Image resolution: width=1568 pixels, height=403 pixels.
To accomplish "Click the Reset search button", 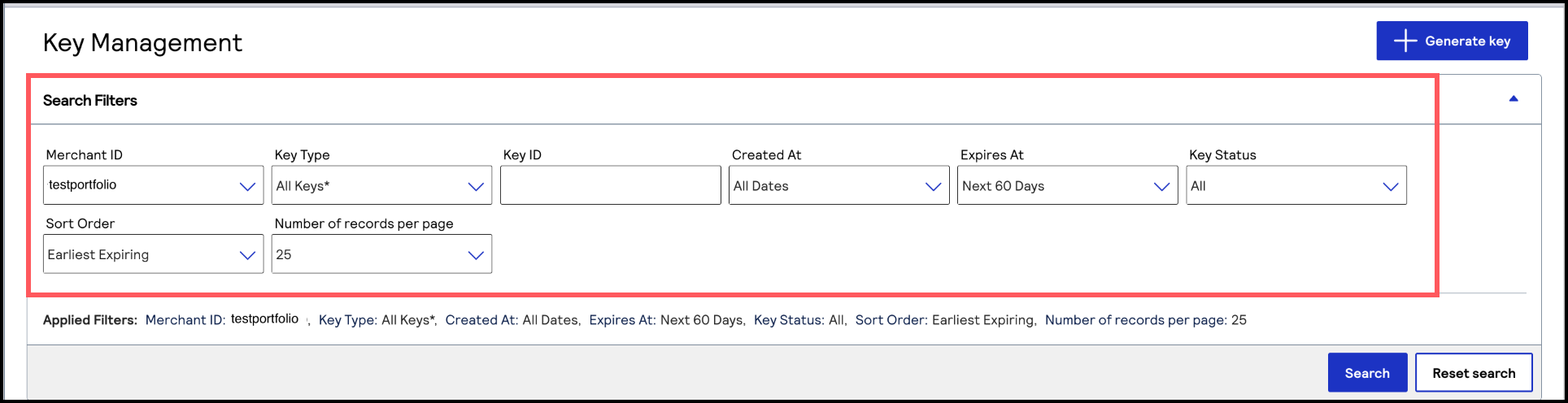I will pos(1474,373).
